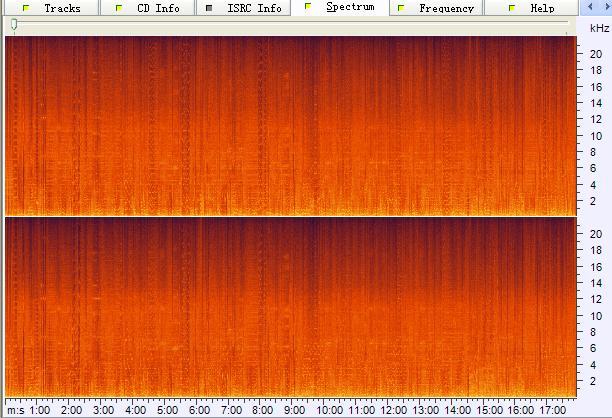
Task: Click the Frequency tab indicator icon
Action: (x=401, y=8)
